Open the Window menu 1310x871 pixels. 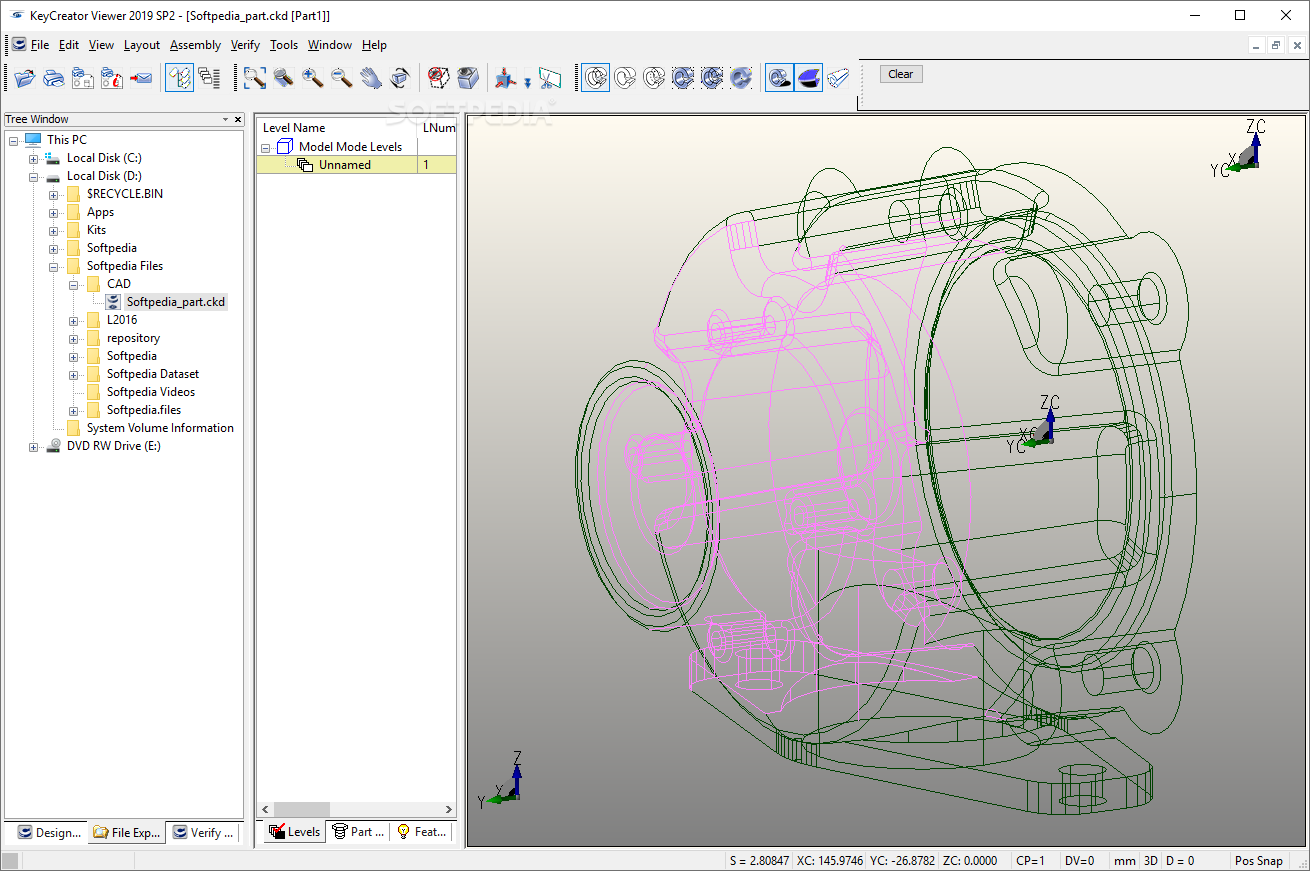pyautogui.click(x=330, y=45)
